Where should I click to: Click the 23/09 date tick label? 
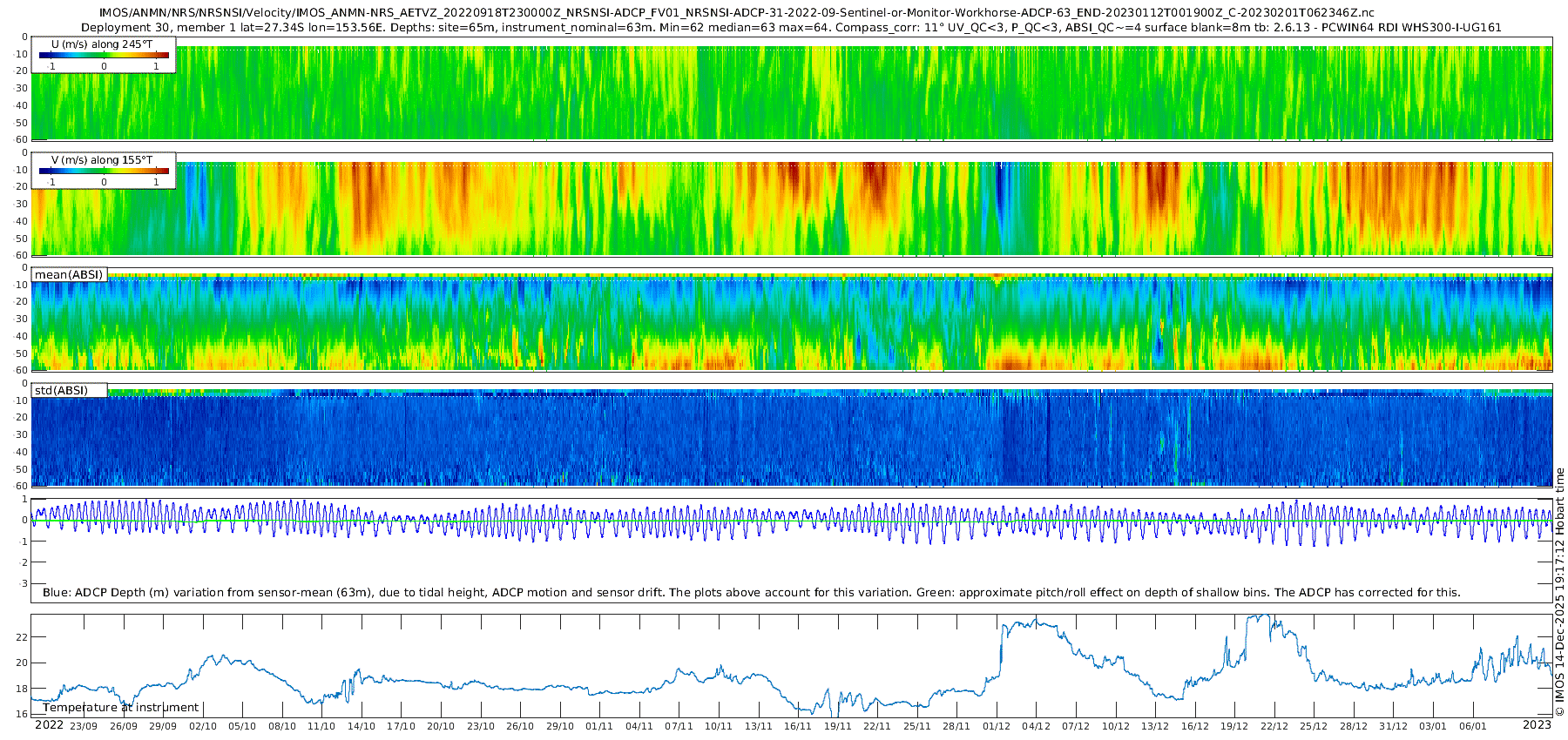pos(84,726)
